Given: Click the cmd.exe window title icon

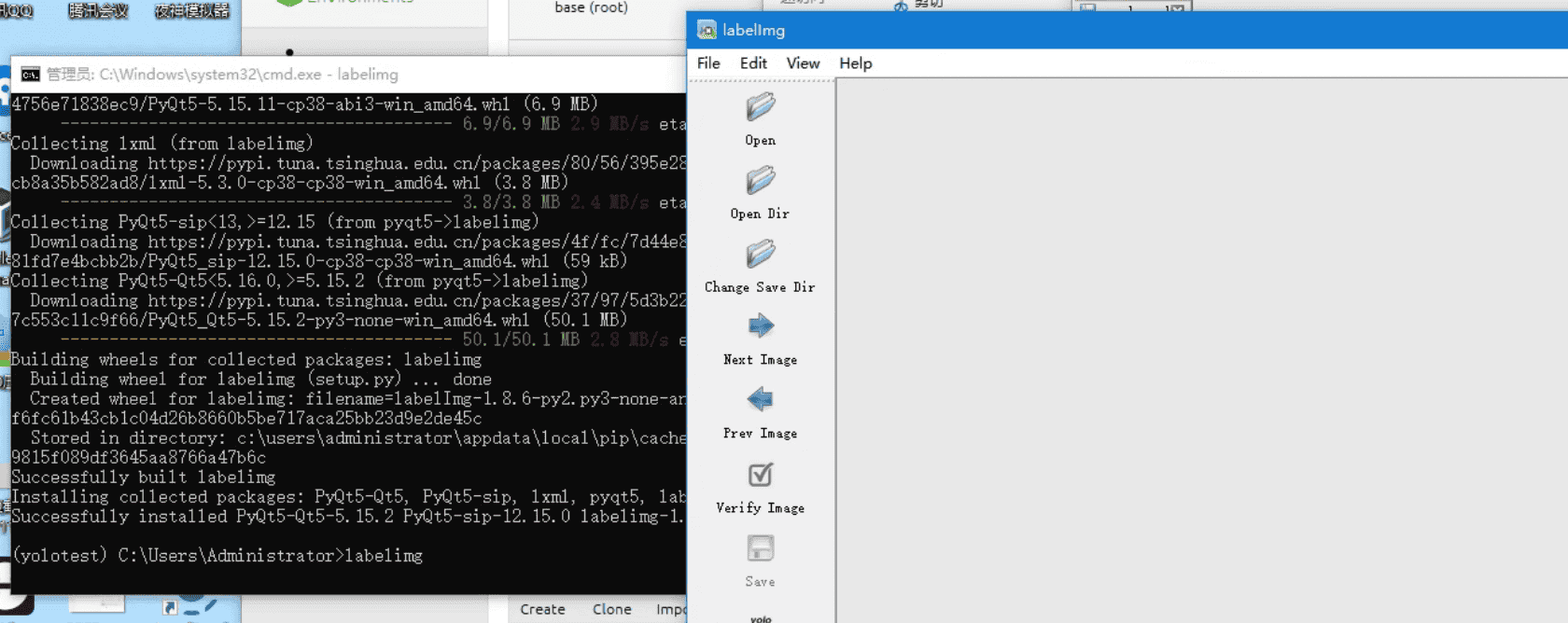Looking at the screenshot, I should pos(31,75).
